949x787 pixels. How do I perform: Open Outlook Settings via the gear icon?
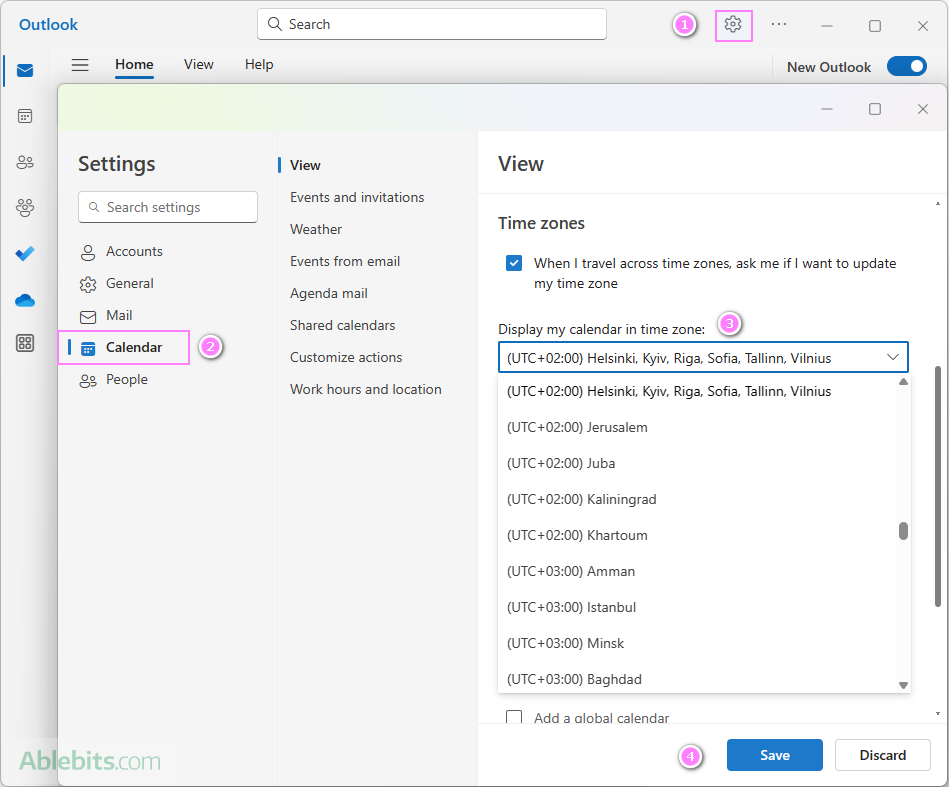coord(733,25)
